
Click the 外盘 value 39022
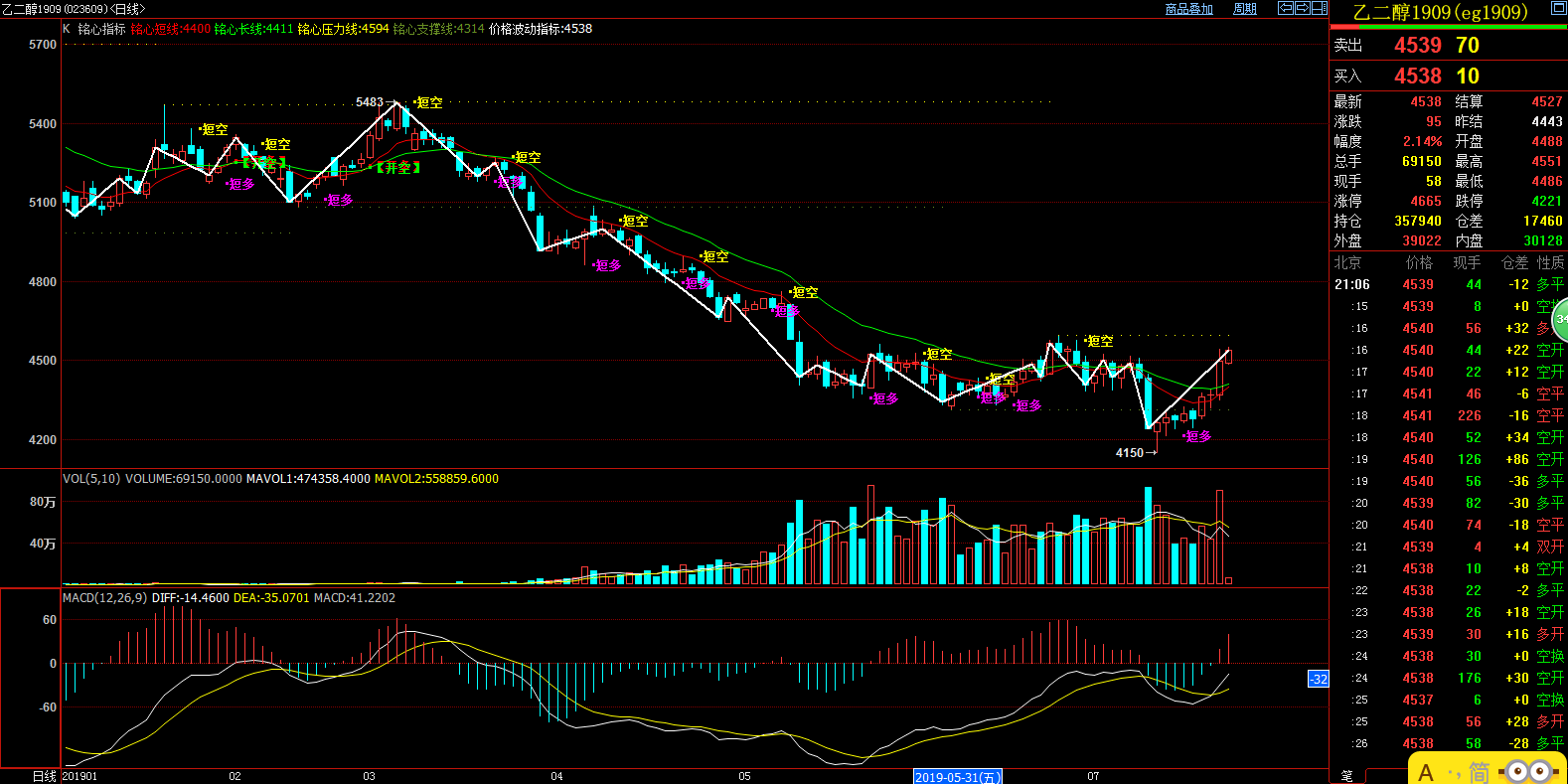click(x=1421, y=240)
